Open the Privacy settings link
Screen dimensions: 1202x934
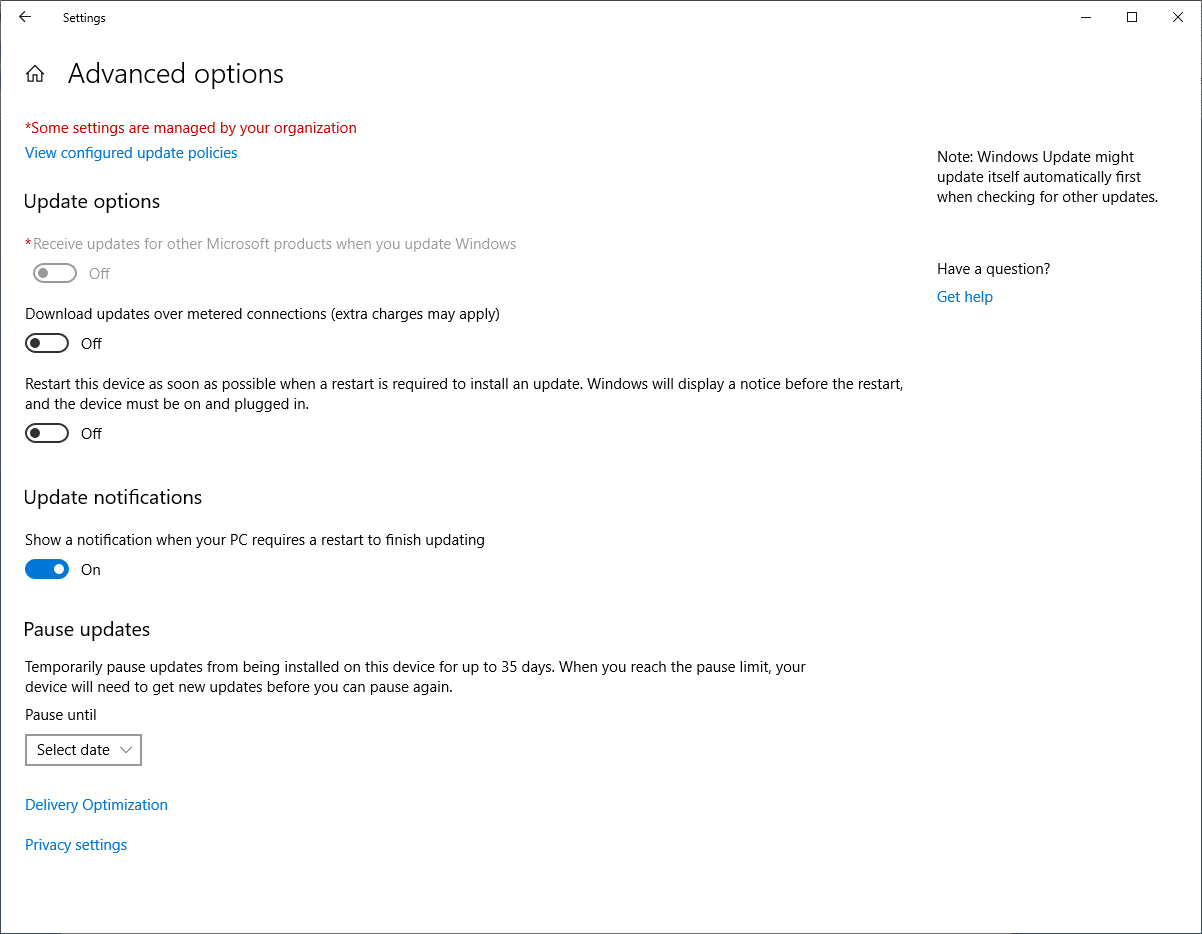pyautogui.click(x=76, y=845)
